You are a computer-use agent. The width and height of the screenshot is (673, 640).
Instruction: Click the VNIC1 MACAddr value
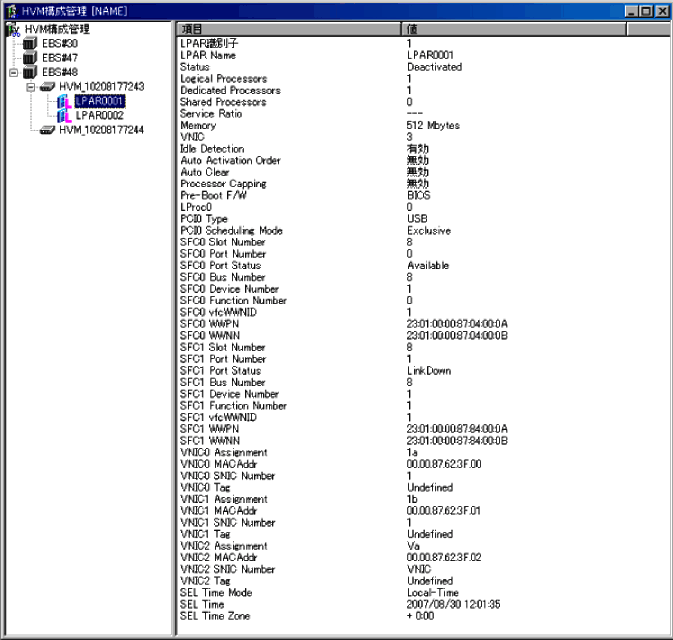pyautogui.click(x=443, y=511)
